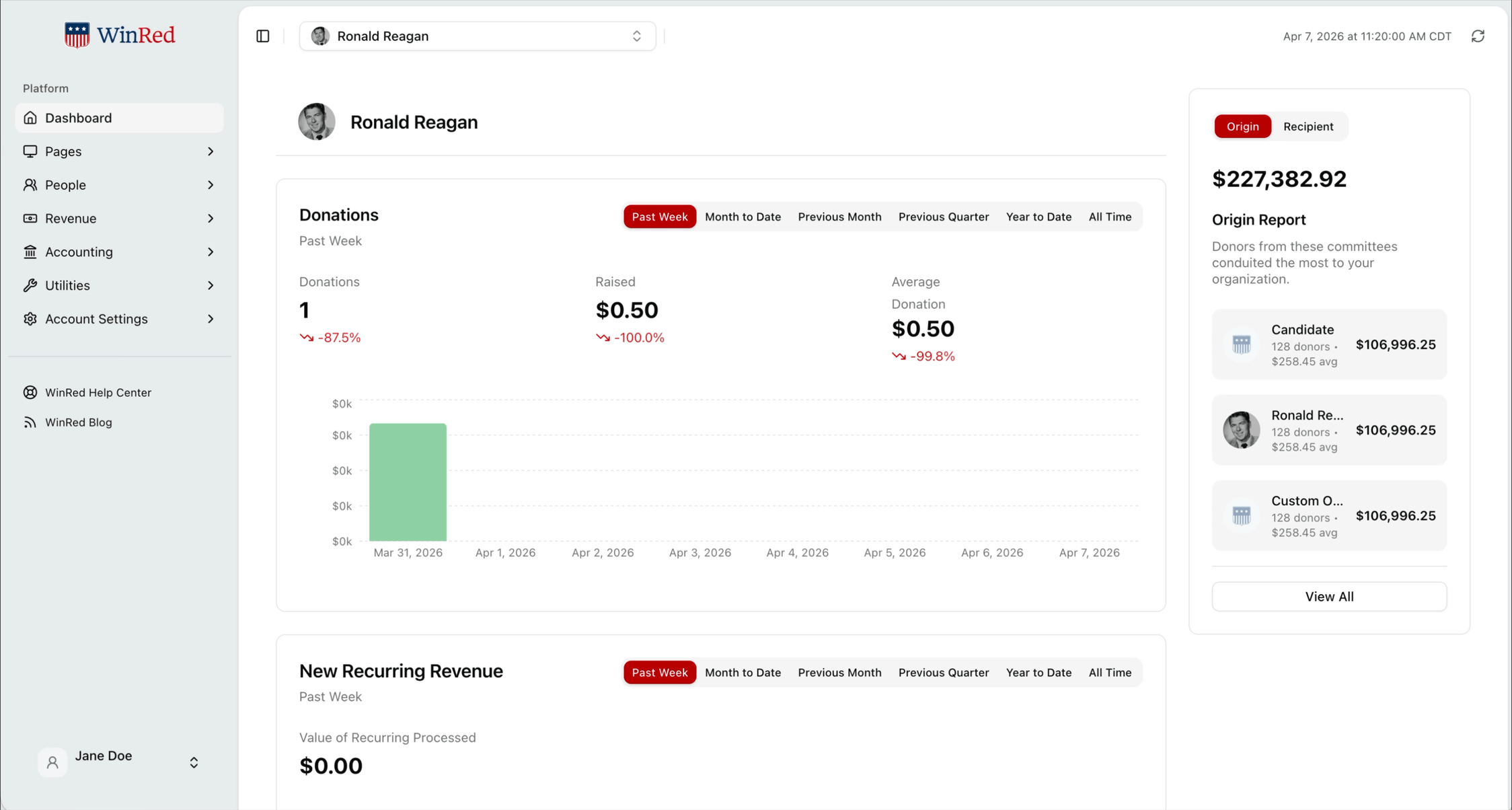Open the Account Settings menu item
The image size is (1512, 810).
[119, 319]
